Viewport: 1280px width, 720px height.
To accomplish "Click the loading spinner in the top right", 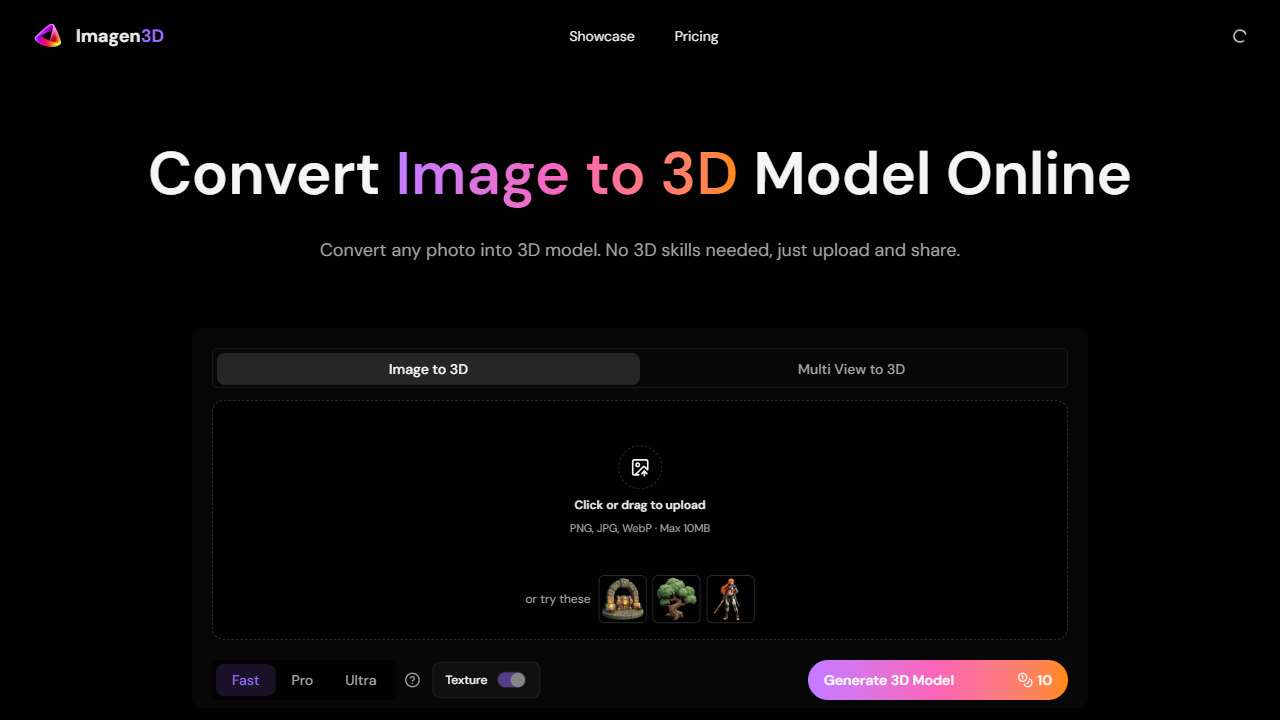I will pos(1239,35).
